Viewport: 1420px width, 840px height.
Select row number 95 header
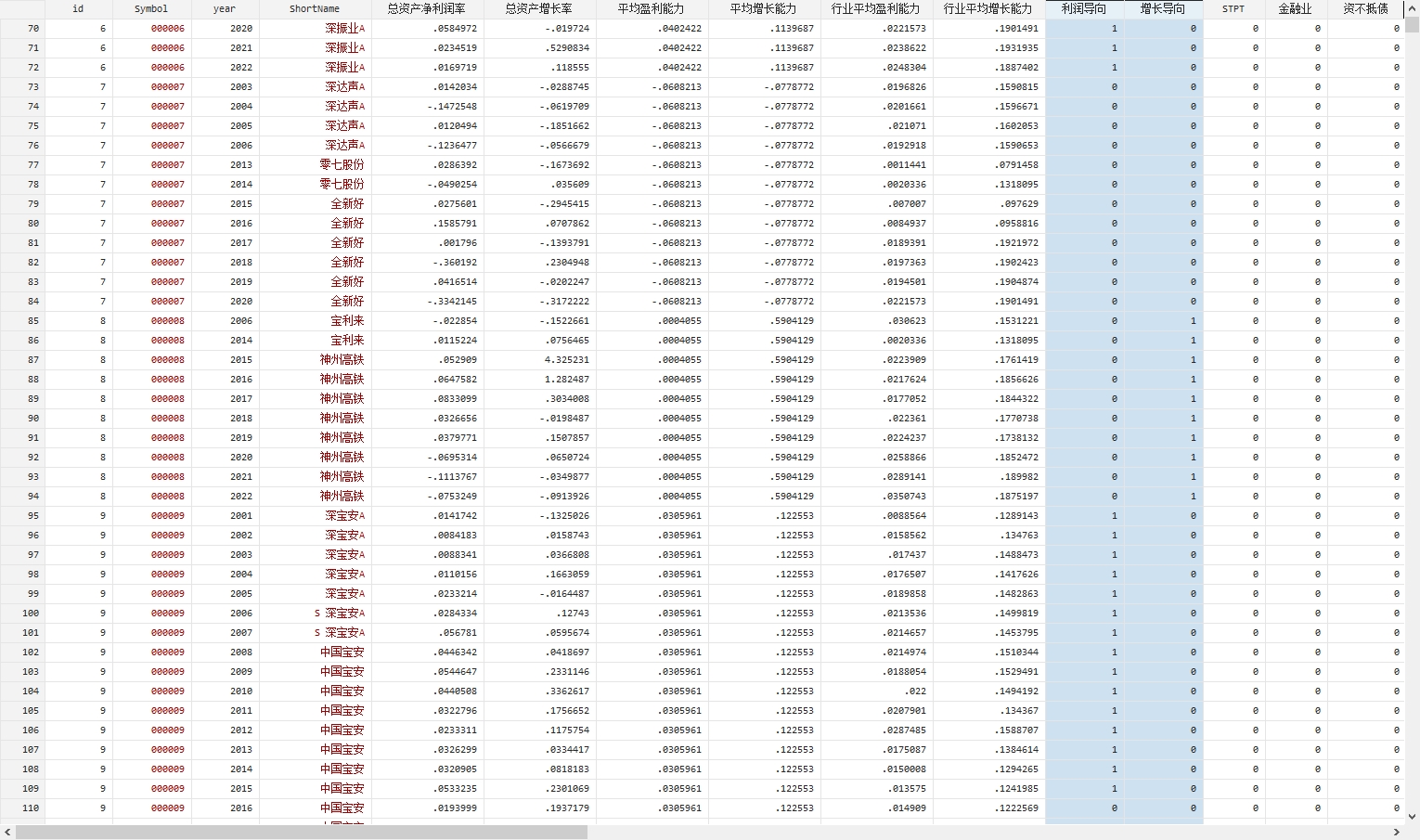click(x=22, y=516)
